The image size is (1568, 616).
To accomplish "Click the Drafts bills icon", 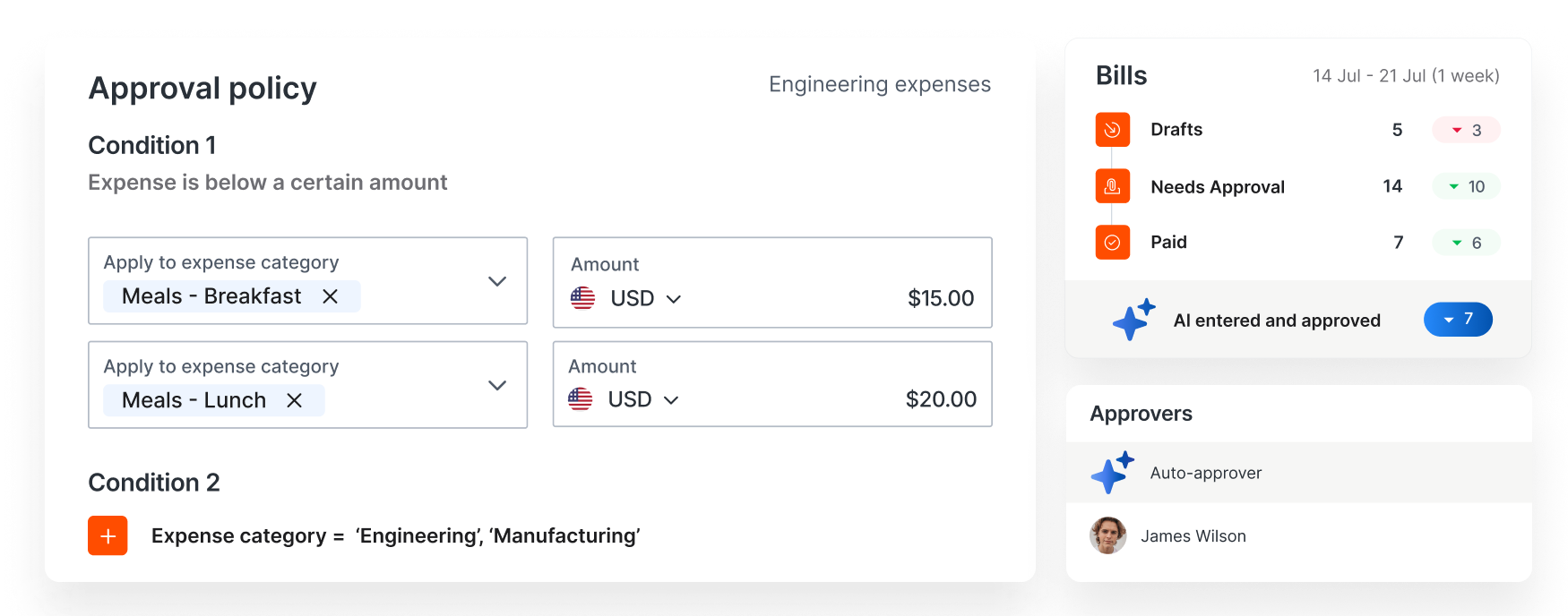I will [1112, 130].
